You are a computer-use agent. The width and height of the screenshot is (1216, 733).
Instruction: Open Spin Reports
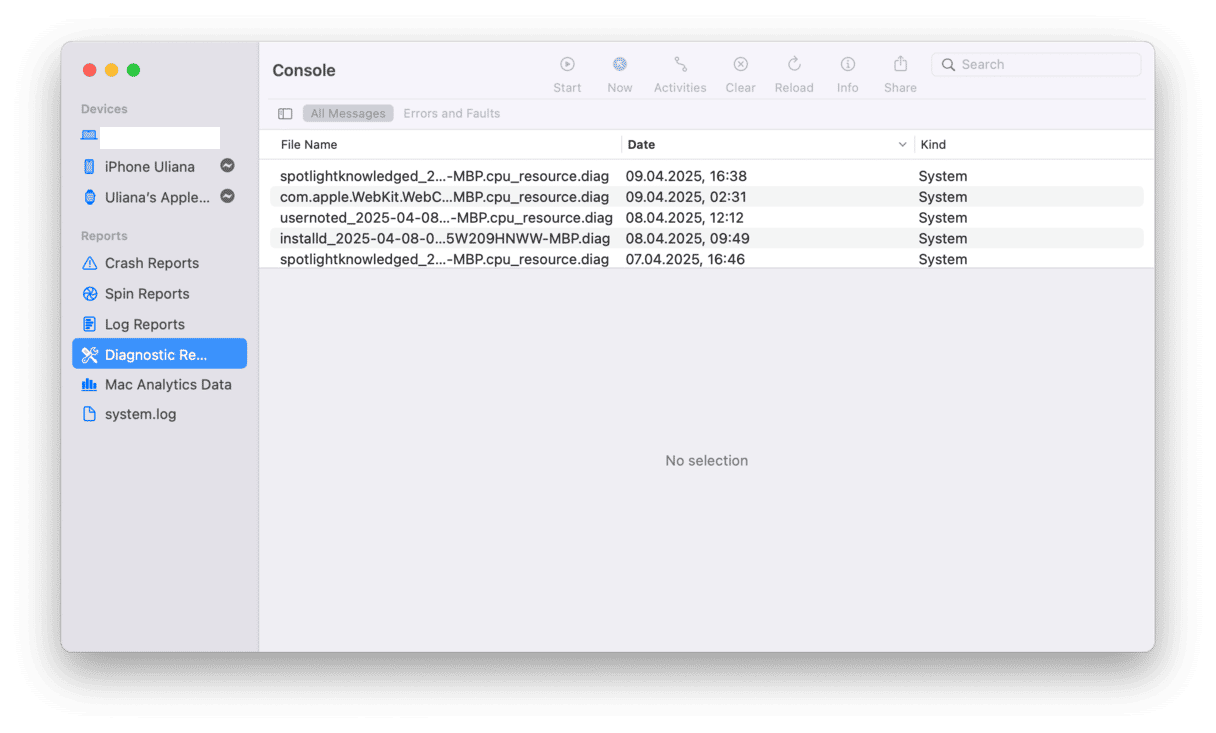[x=159, y=294]
